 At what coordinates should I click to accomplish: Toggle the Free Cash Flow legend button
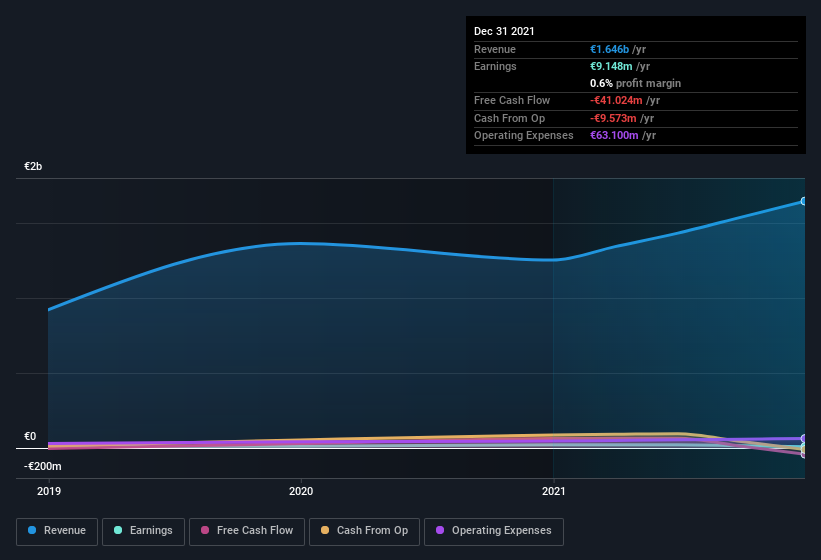(247, 531)
